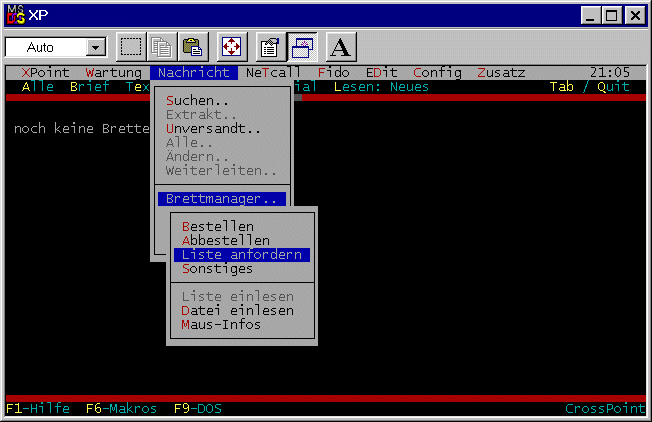Click Quit in the top bar
Screen dimensions: 652x422
pos(613,87)
